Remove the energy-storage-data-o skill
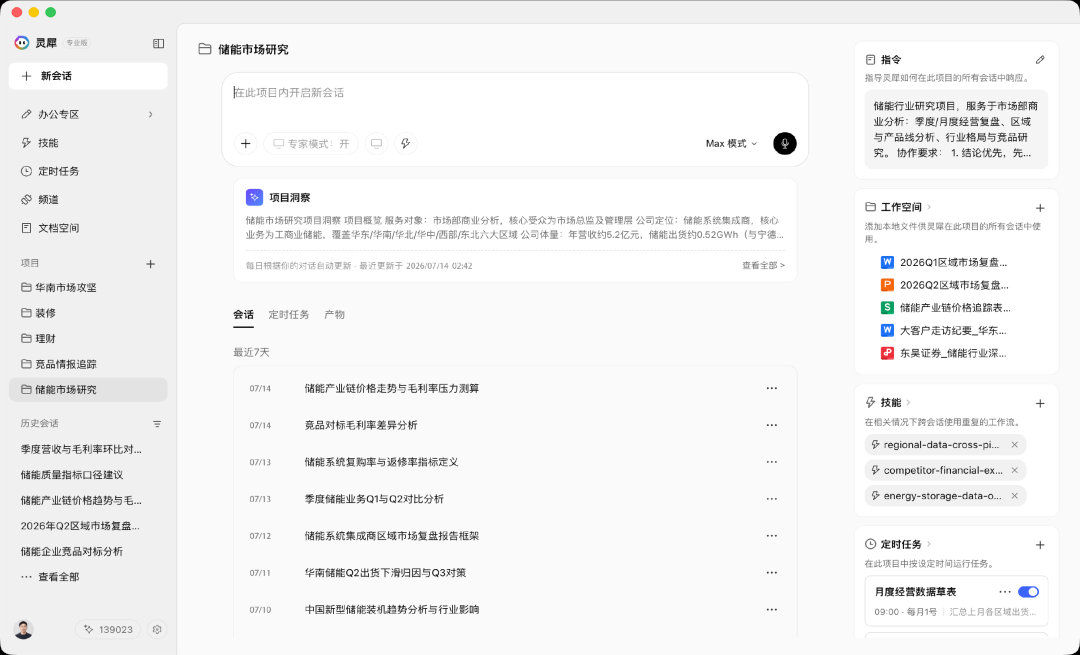 click(1015, 496)
